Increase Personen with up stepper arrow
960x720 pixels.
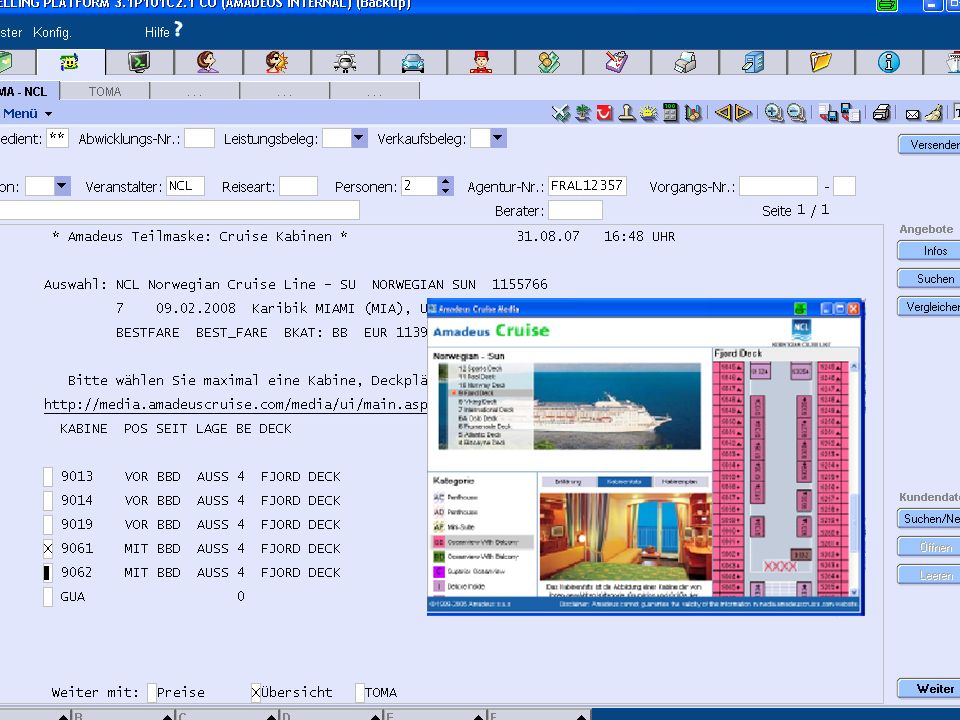pyautogui.click(x=446, y=181)
